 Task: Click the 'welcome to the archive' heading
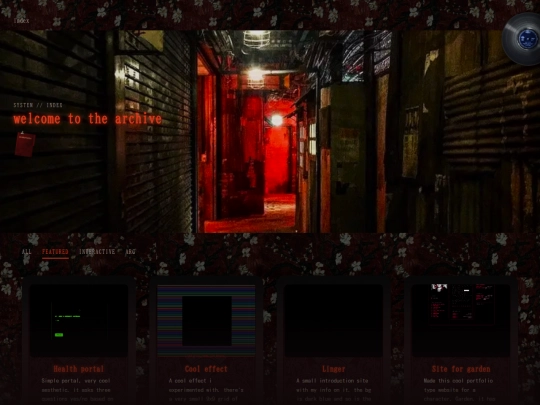pos(87,119)
